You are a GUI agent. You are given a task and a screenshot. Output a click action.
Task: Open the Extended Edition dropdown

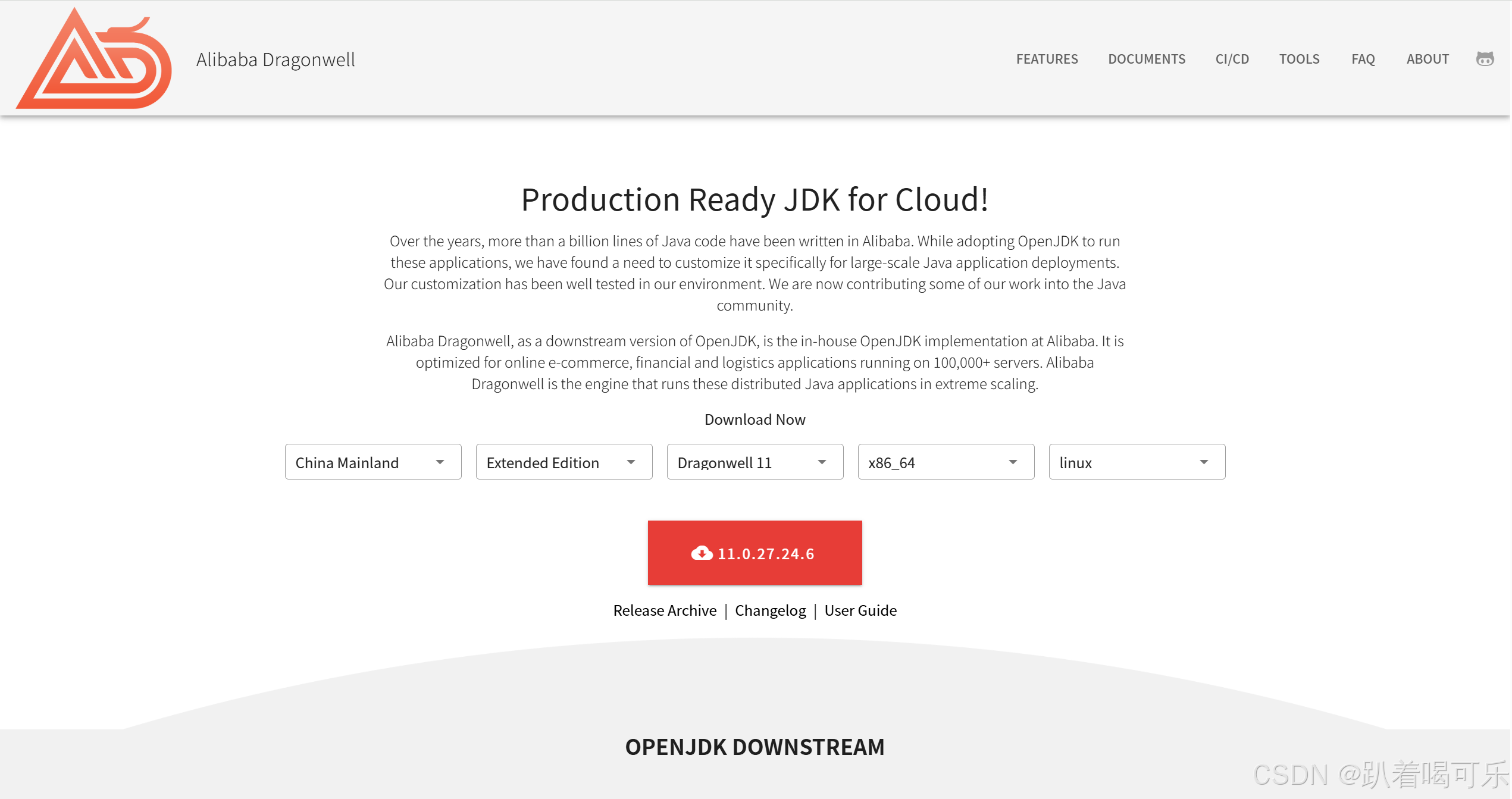(564, 462)
